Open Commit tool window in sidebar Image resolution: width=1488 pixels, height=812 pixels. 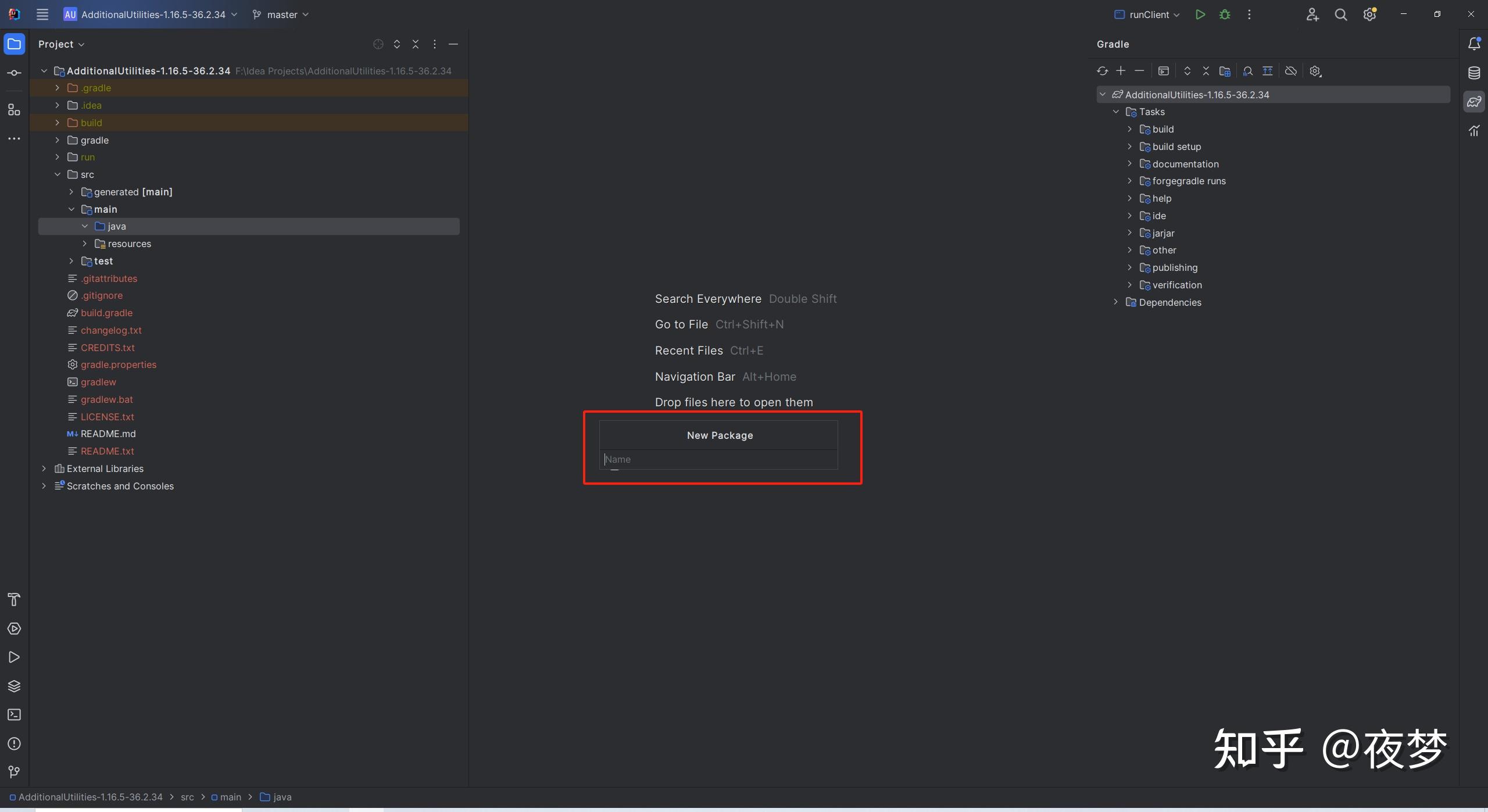click(14, 73)
